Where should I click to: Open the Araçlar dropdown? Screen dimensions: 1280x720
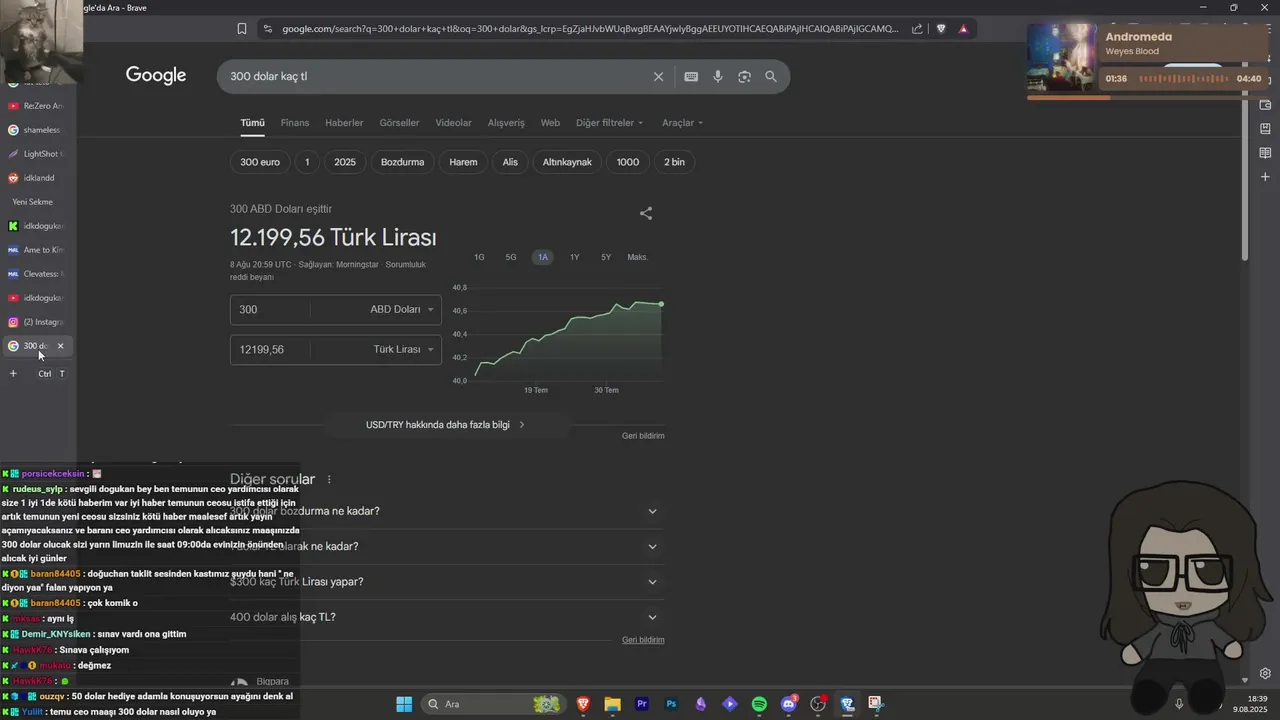click(683, 123)
